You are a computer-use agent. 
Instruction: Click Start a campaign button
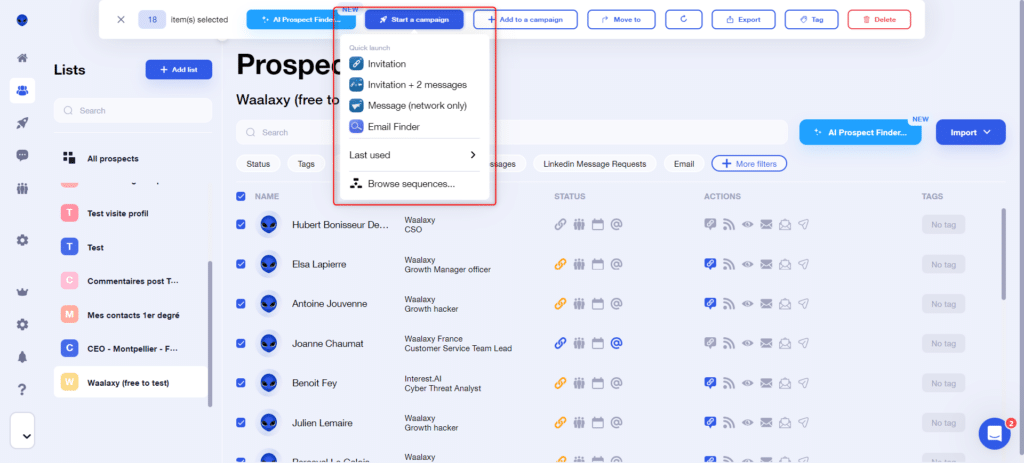click(x=415, y=20)
